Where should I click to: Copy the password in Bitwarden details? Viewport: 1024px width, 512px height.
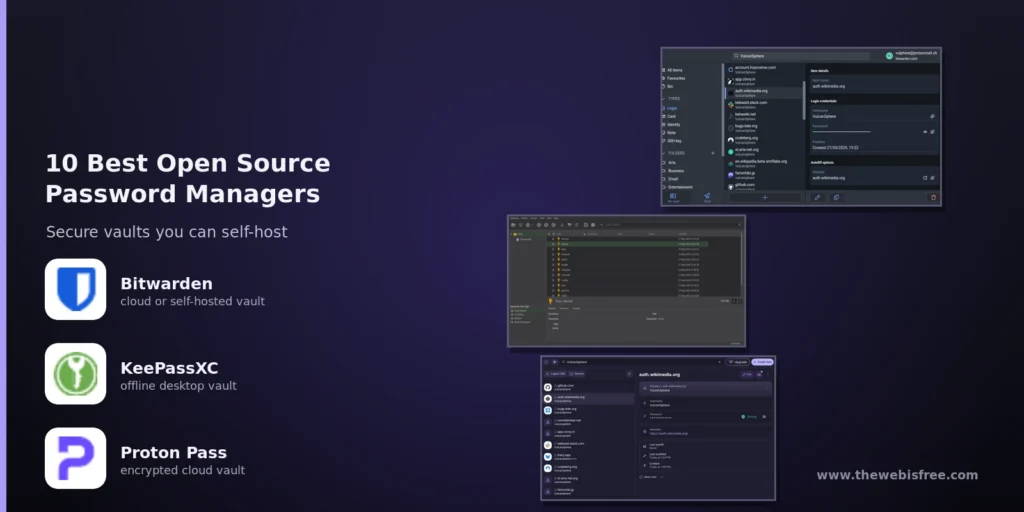pyautogui.click(x=933, y=132)
